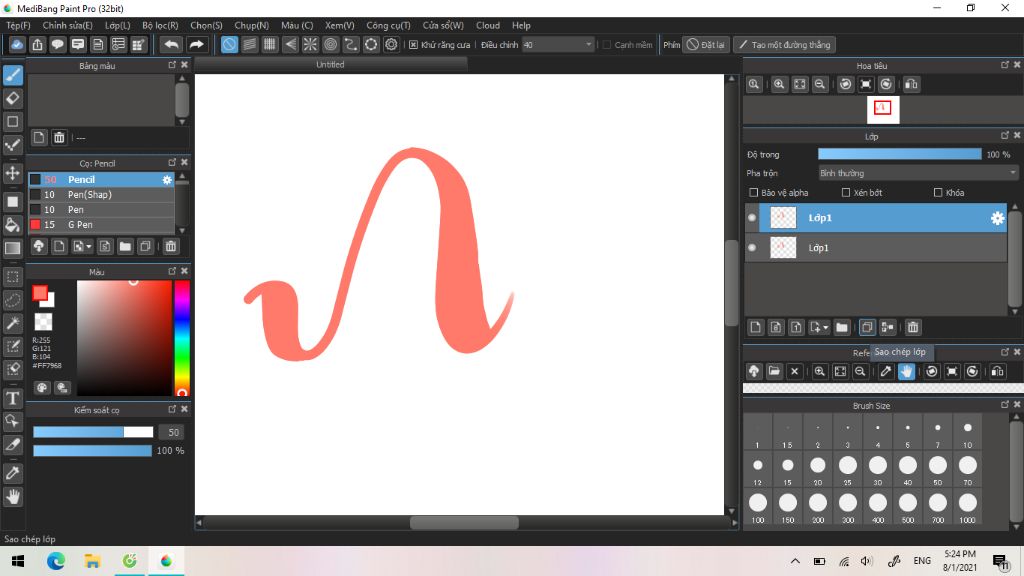Viewport: 1024px width, 576px height.
Task: Select the Eraser tool
Action: point(12,99)
